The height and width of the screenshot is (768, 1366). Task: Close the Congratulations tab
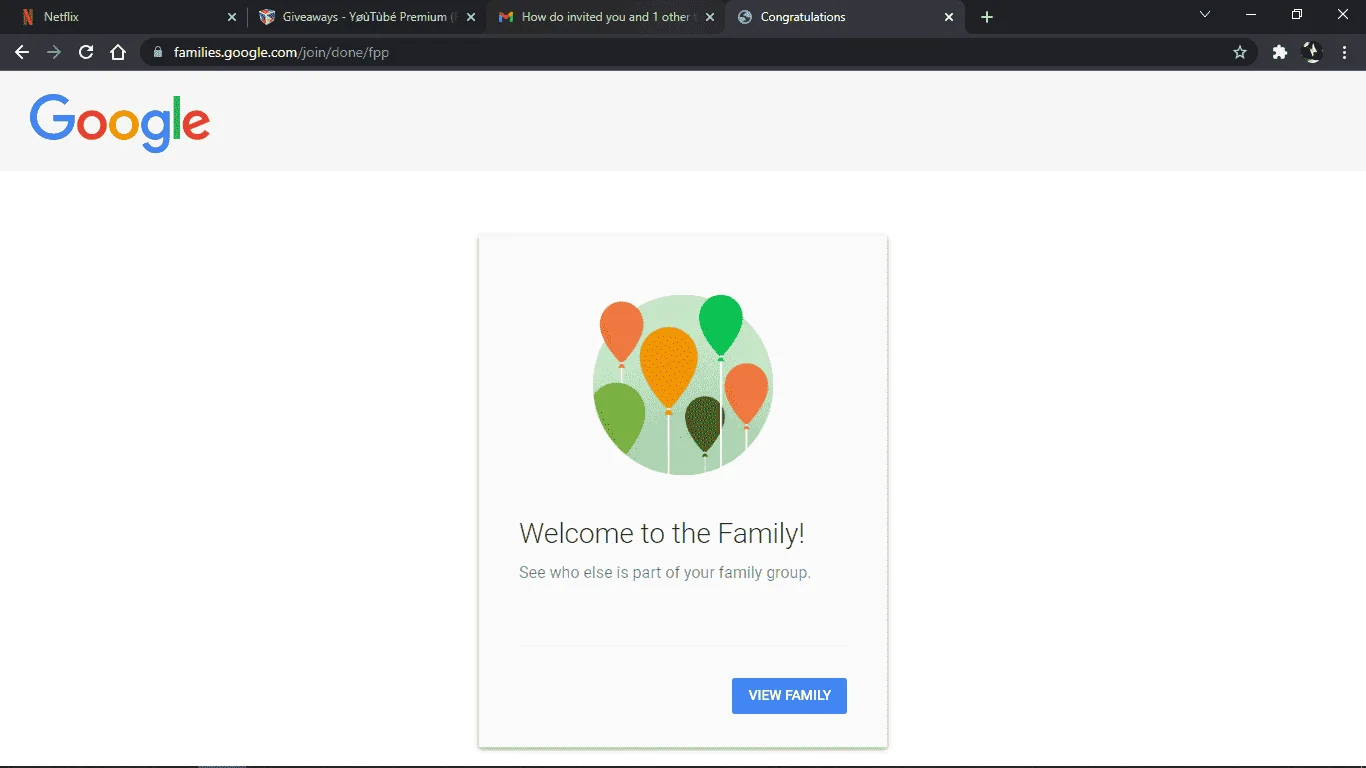click(949, 17)
